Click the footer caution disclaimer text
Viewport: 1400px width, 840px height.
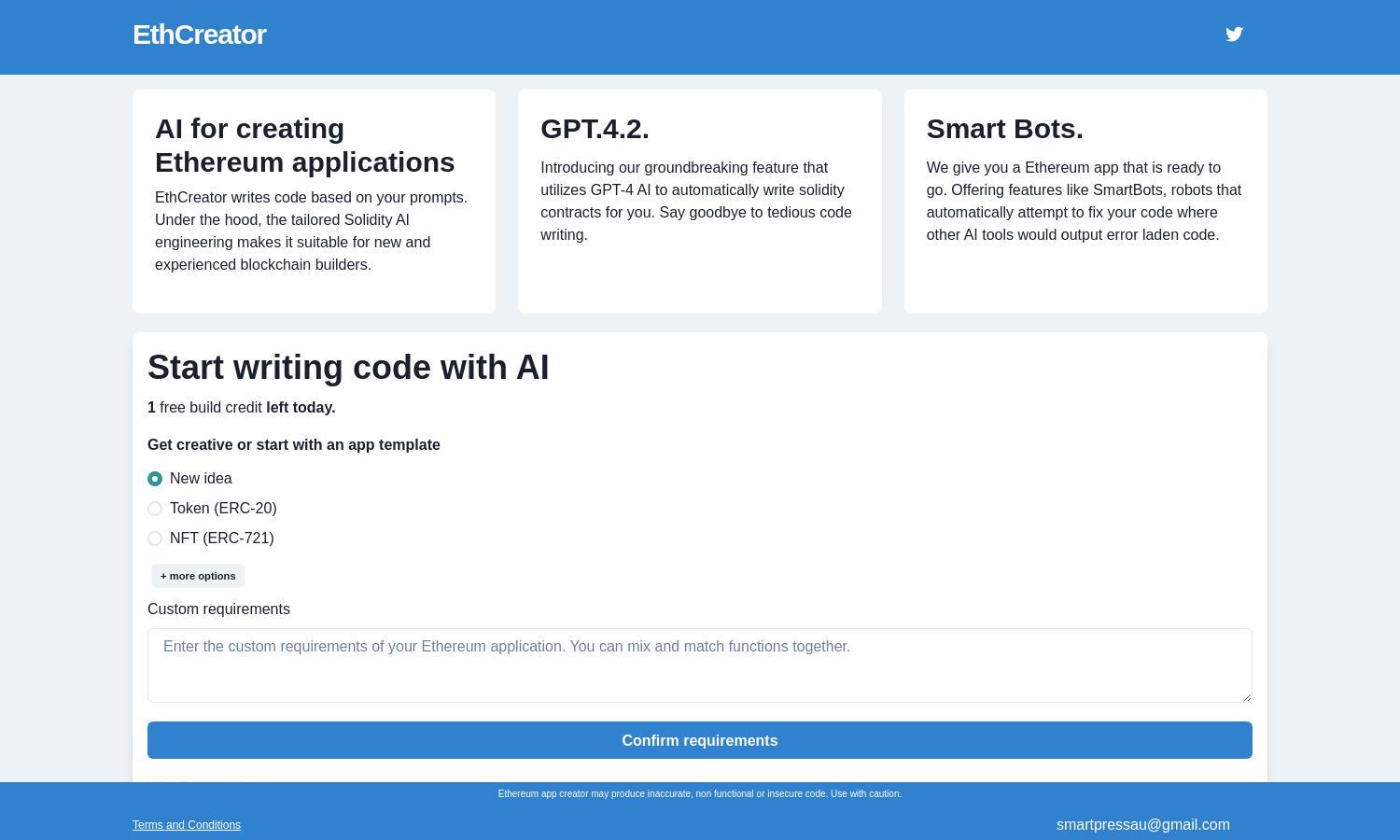coord(700,794)
